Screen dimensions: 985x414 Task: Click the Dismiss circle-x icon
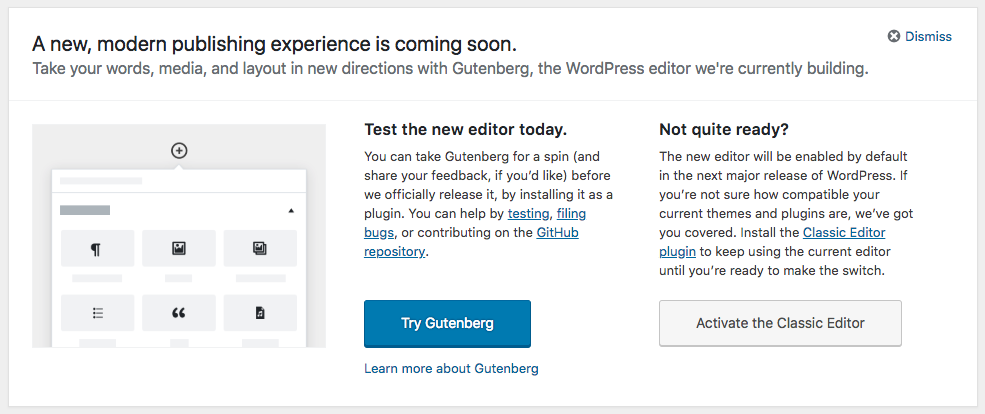pyautogui.click(x=893, y=36)
